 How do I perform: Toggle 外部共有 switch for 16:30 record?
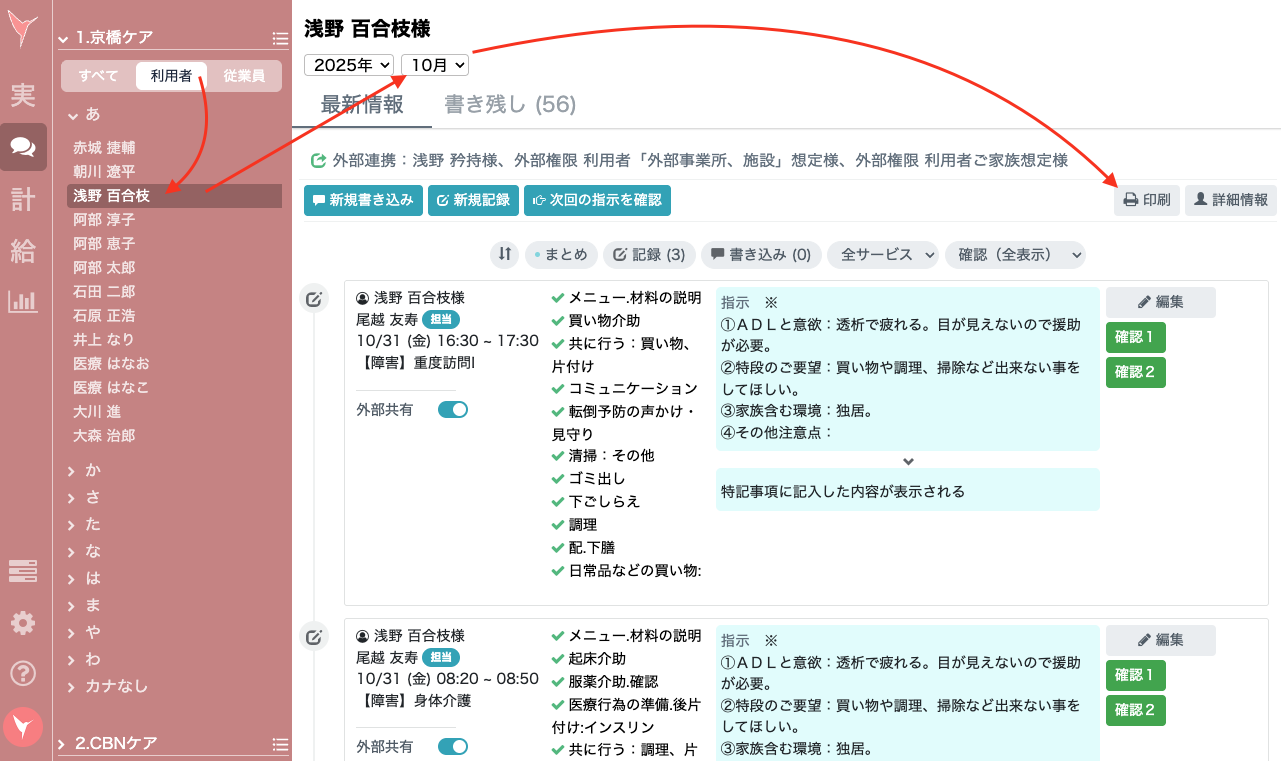click(x=452, y=409)
